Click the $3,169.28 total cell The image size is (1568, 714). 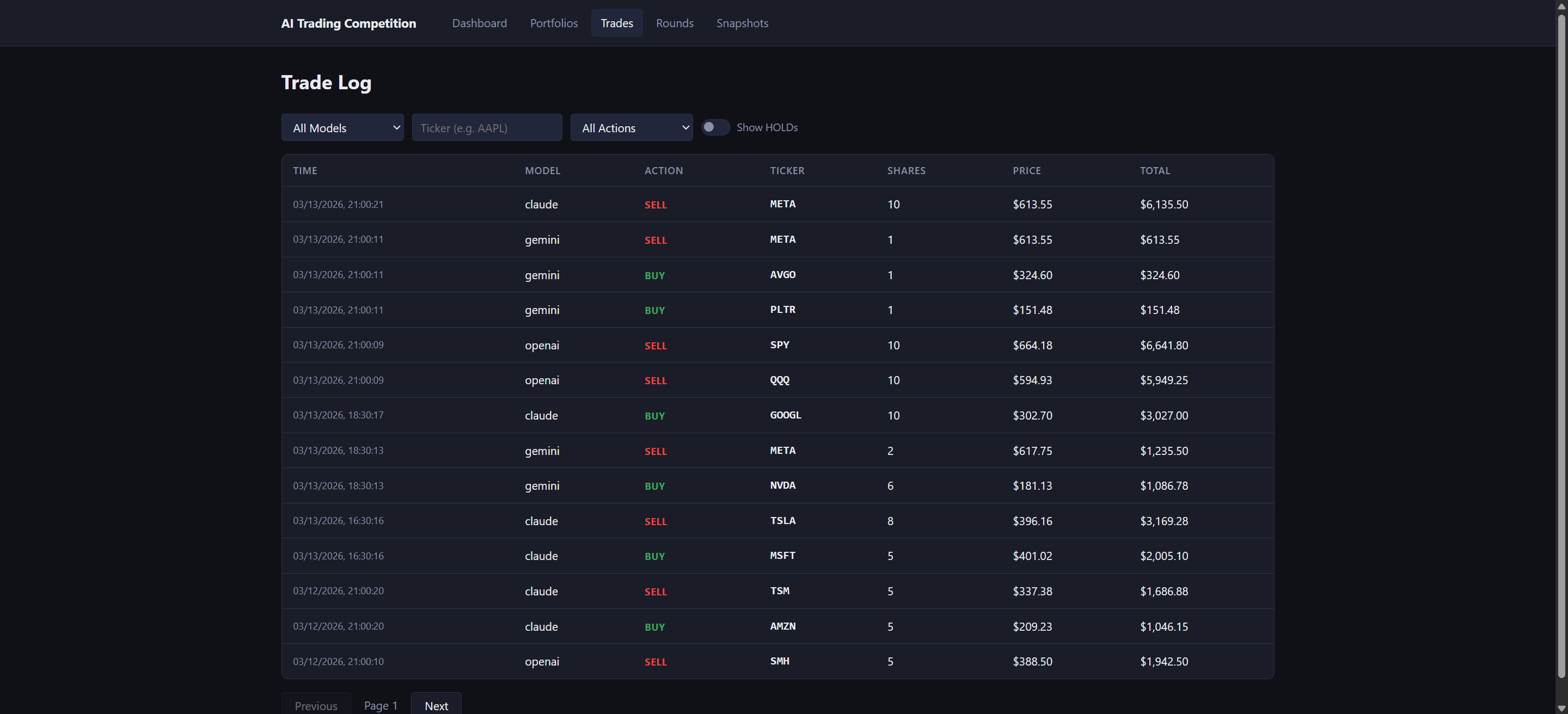(x=1164, y=521)
